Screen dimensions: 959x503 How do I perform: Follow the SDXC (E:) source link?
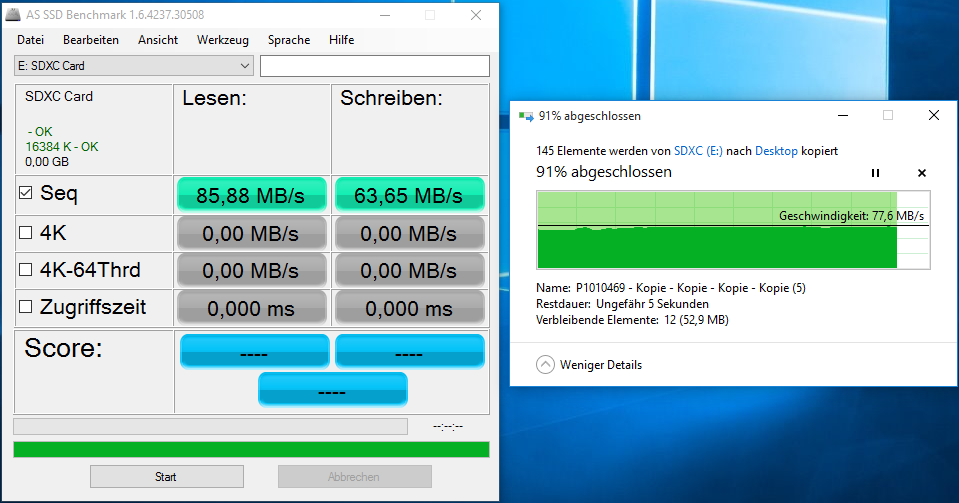coord(698,151)
